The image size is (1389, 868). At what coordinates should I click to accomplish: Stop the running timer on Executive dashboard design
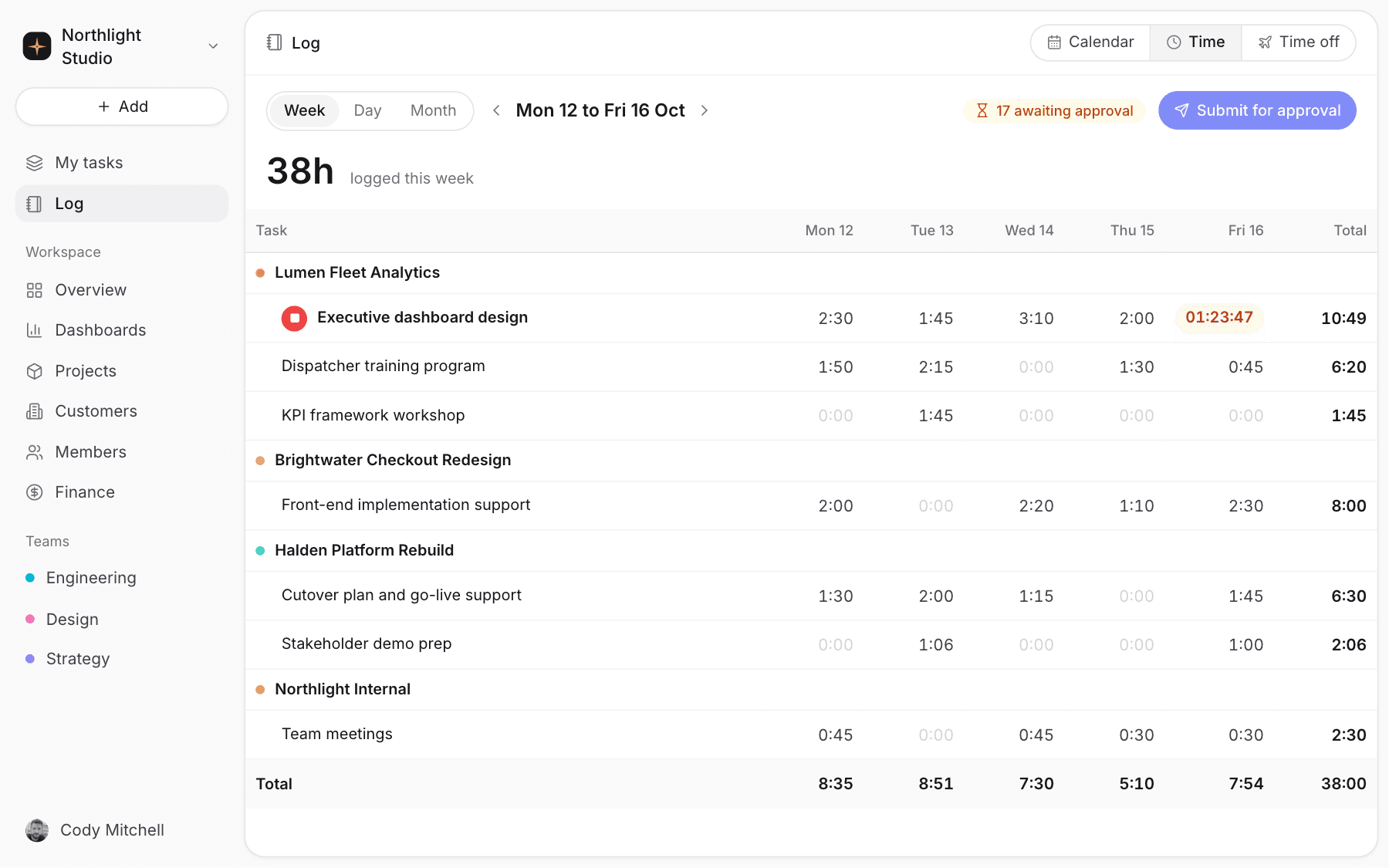[294, 318]
